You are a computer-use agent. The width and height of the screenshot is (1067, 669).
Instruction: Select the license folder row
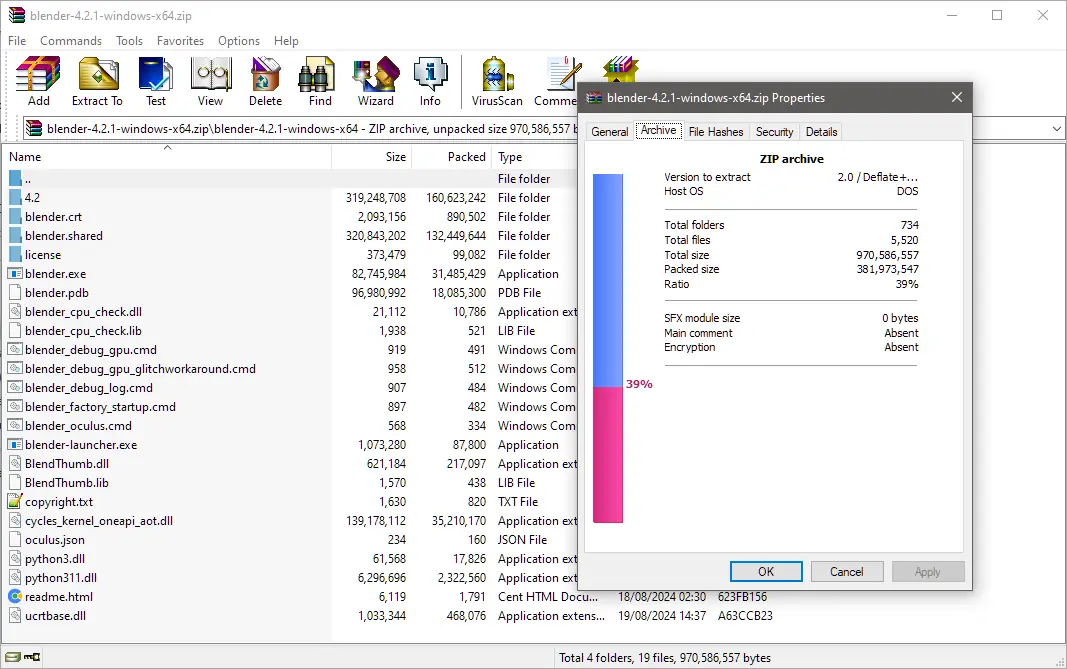(x=290, y=255)
